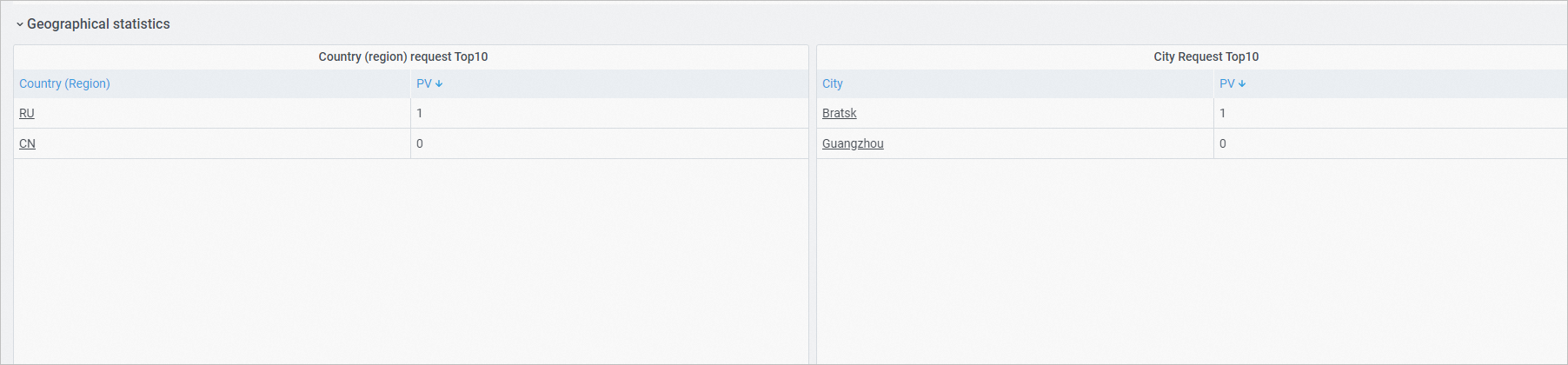The image size is (1568, 365).
Task: Click the PV sort arrow in country table
Action: tap(439, 84)
